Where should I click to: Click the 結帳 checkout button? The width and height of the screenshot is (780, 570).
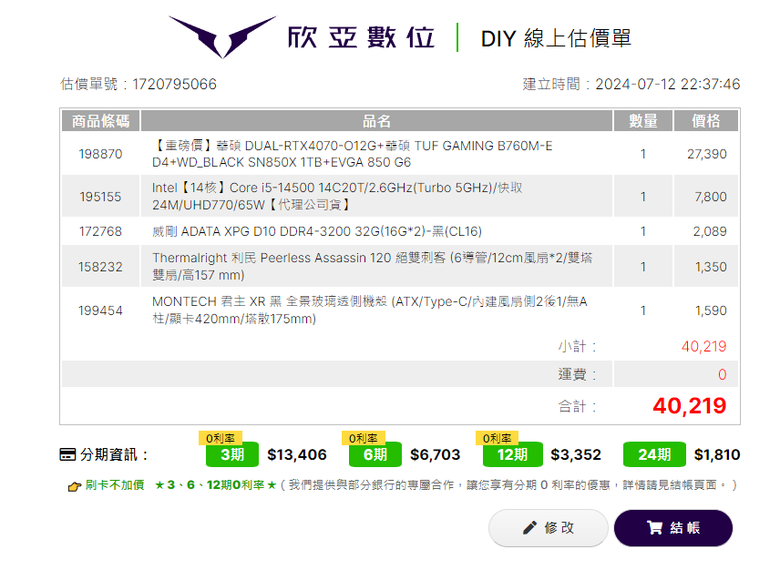pos(673,528)
